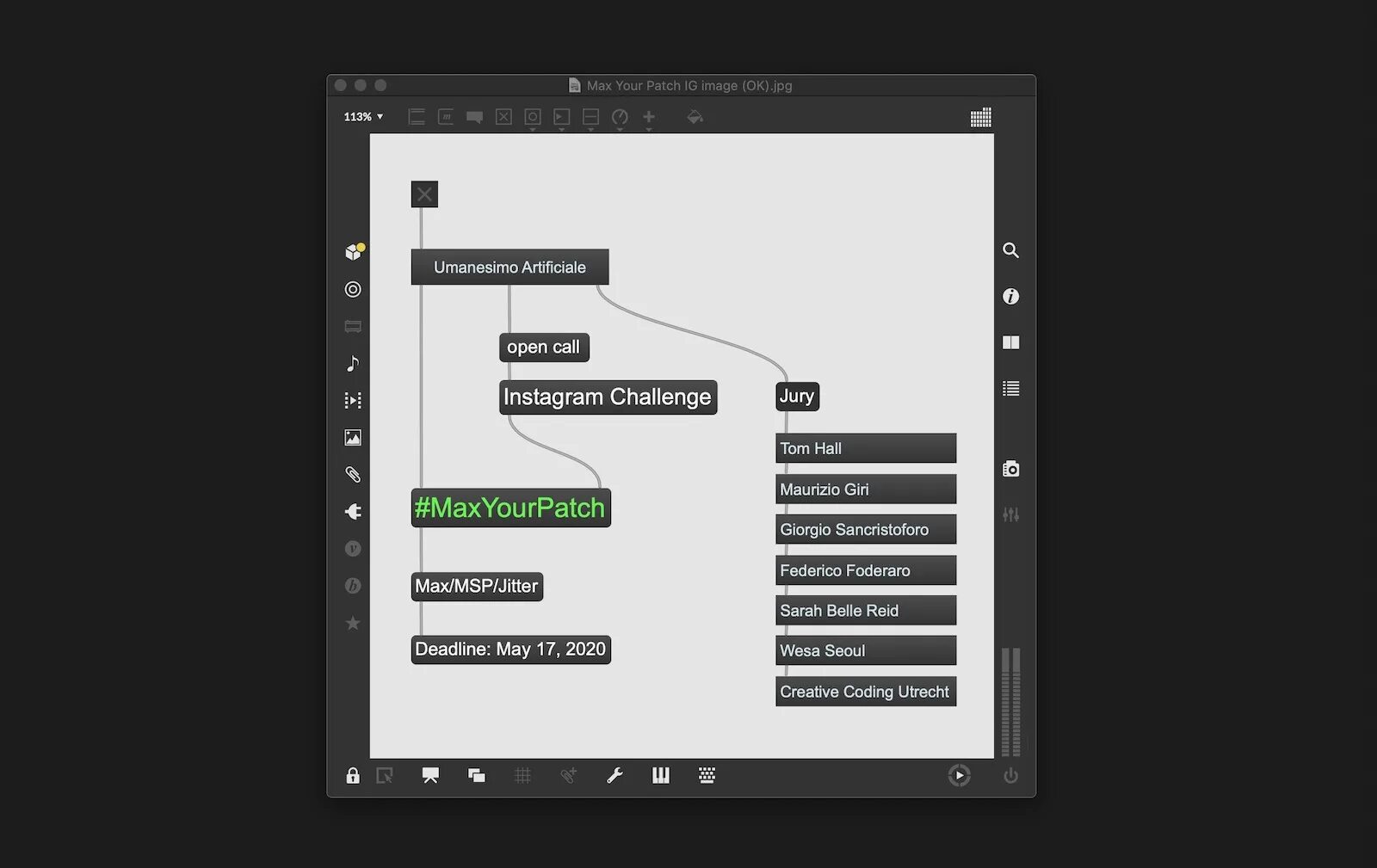Open the star Collections sidebar icon
The height and width of the screenshot is (868, 1377).
tap(353, 623)
